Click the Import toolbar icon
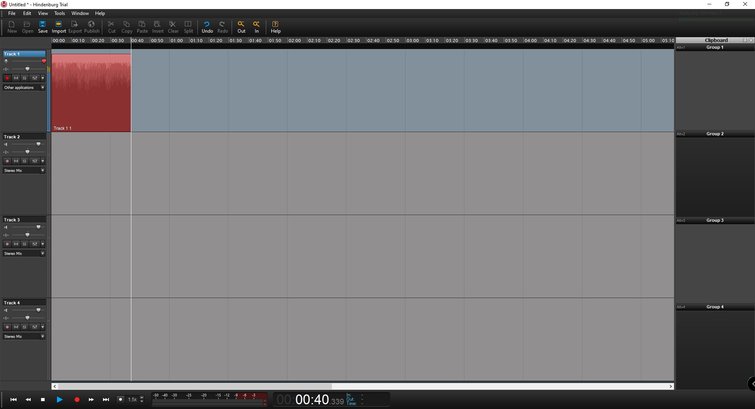The height and width of the screenshot is (409, 755). (x=59, y=25)
